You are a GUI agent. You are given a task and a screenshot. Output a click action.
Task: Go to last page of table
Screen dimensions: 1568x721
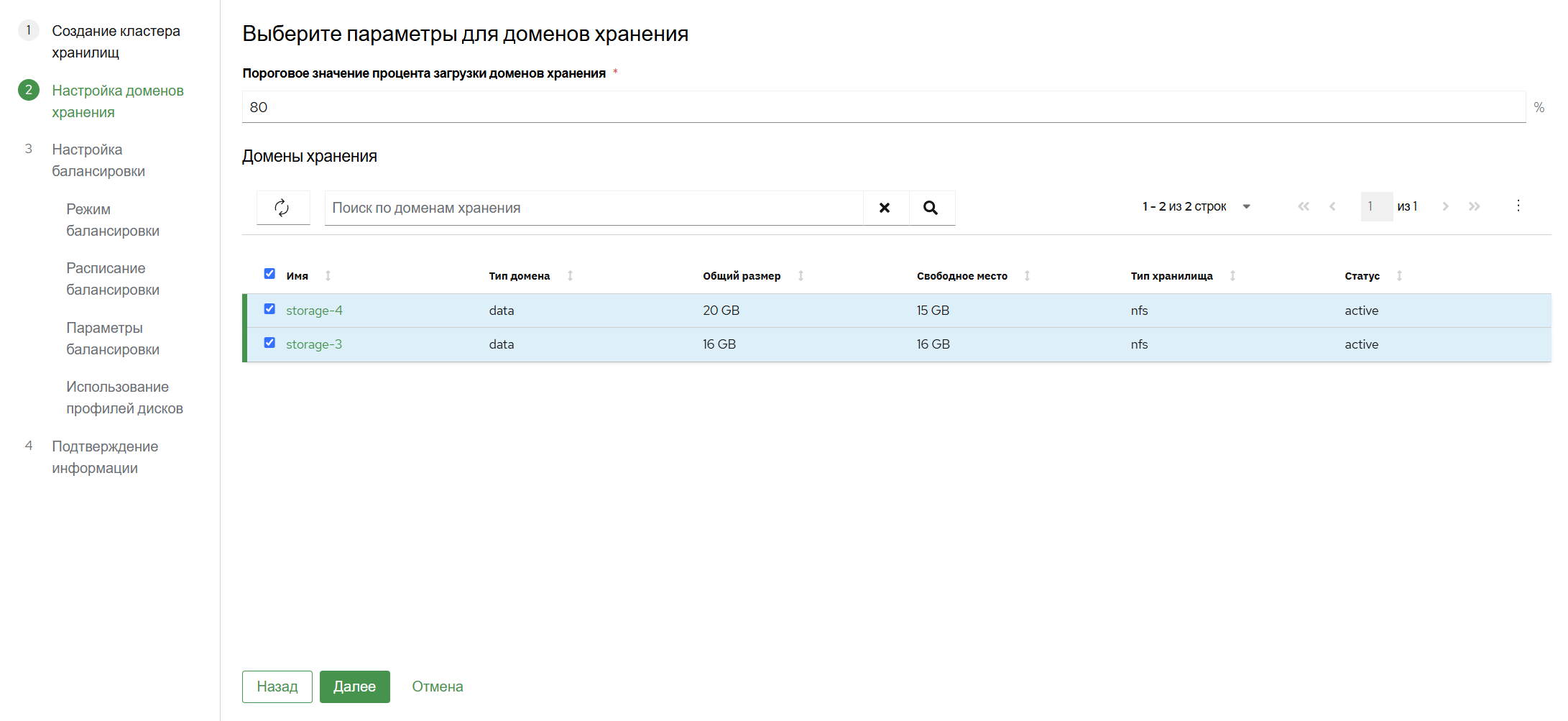[1475, 206]
